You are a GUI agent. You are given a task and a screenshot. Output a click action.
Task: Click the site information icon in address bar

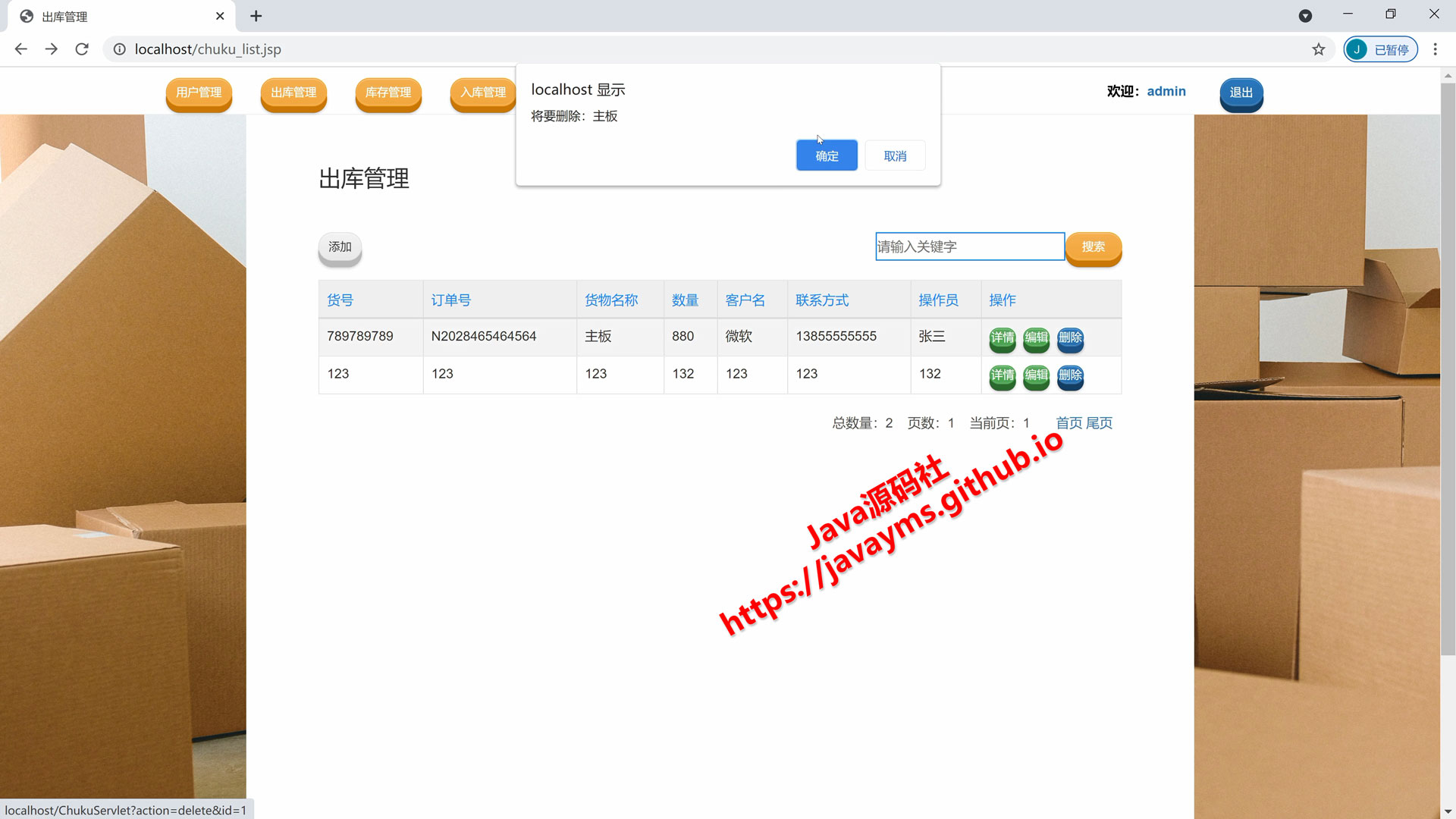point(120,49)
